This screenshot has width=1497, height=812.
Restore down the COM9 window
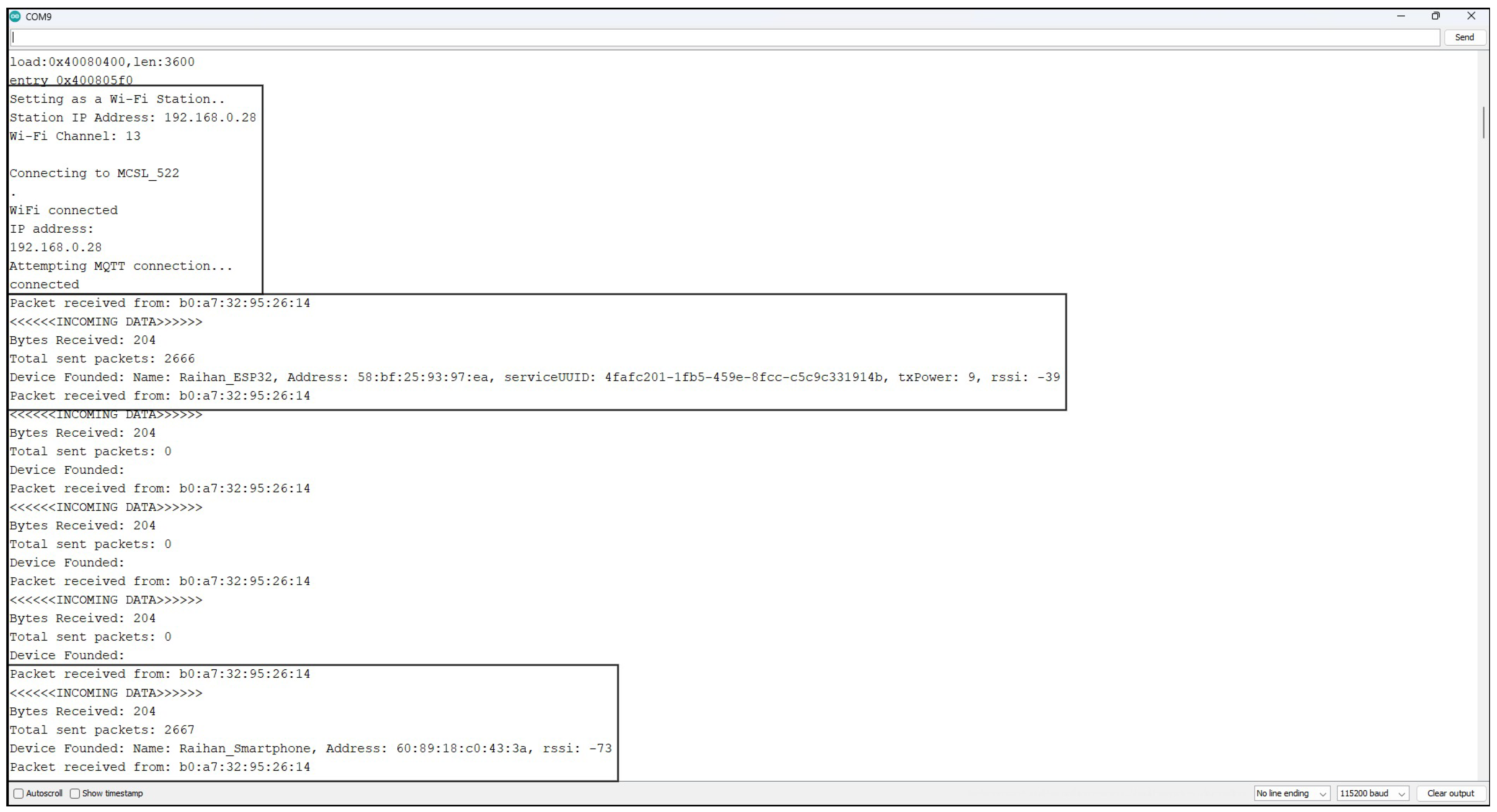tap(1435, 16)
